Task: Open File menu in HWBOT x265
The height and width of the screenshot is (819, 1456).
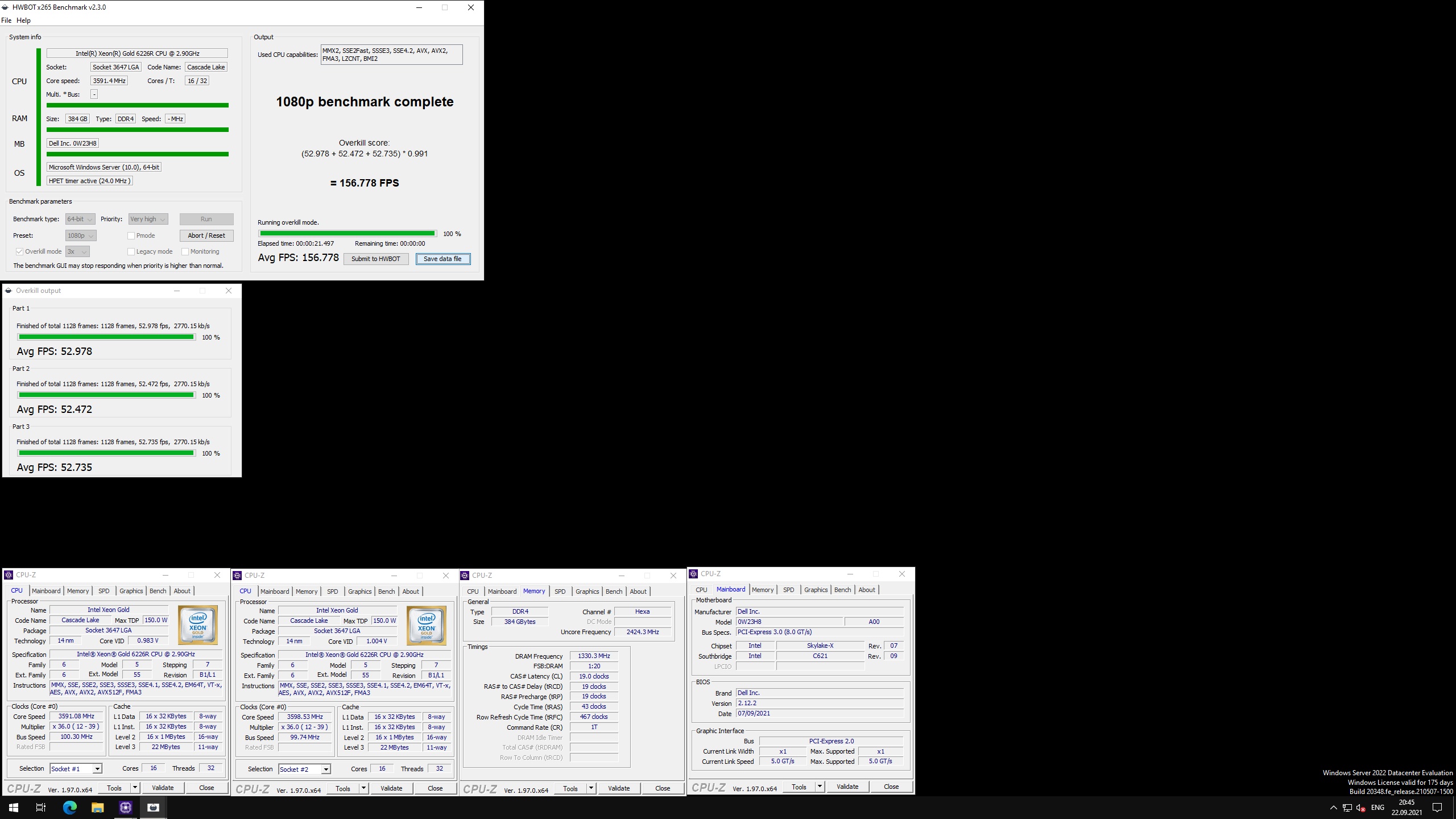Action: pos(6,20)
